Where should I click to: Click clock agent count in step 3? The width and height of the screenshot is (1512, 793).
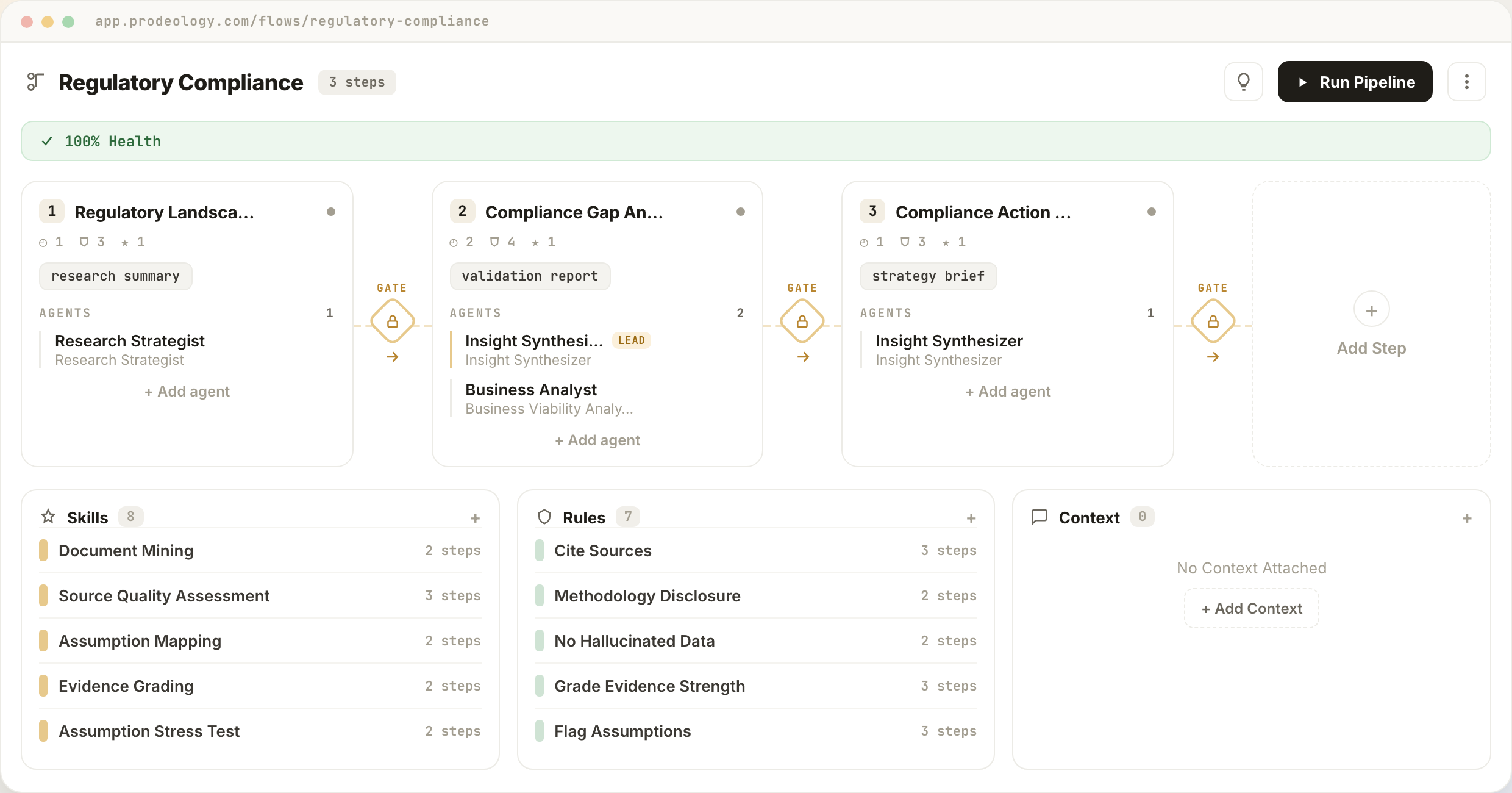[x=872, y=242]
